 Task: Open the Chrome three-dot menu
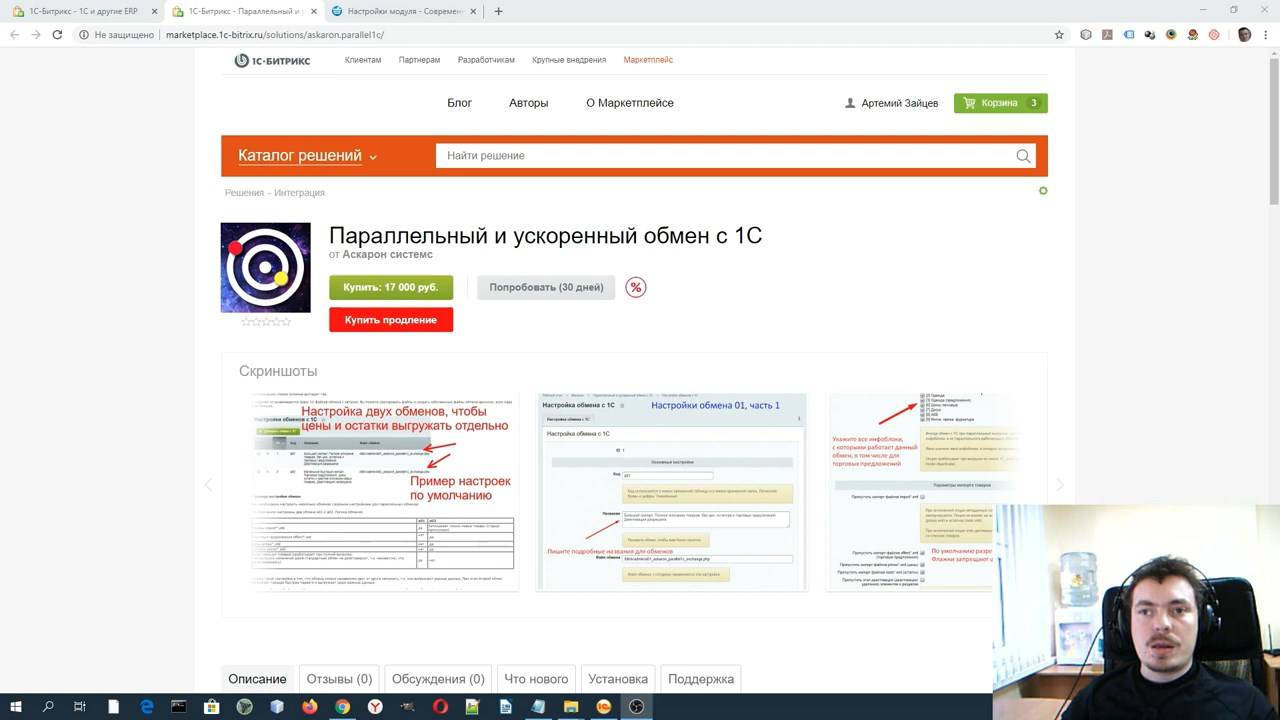pos(1265,34)
